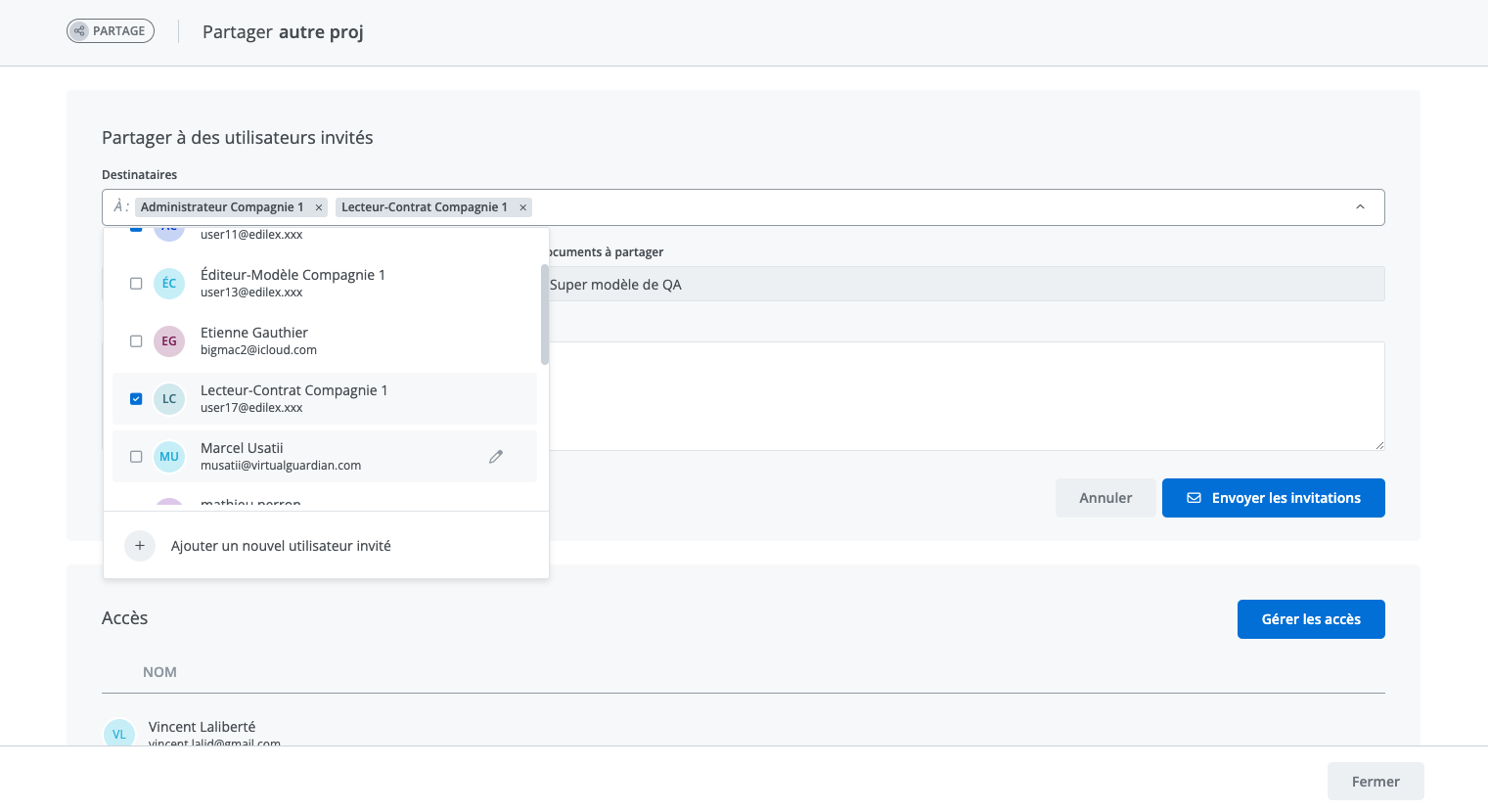The height and width of the screenshot is (812, 1488).
Task: Click the Annuler button
Action: coord(1105,498)
